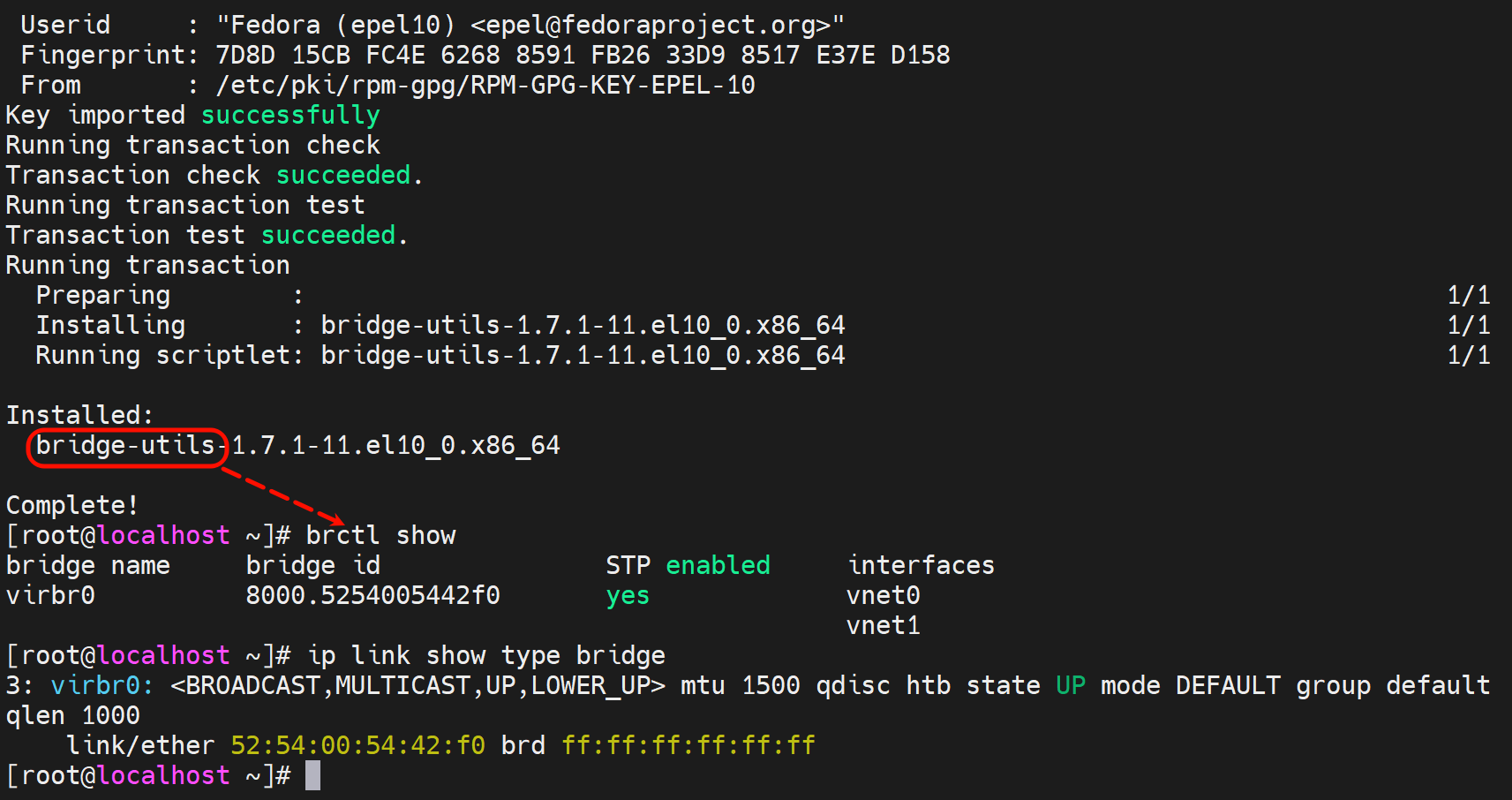Click the package name on the 'Running scriptlet' line
Viewport: 1512px width, 800px height.
[x=583, y=355]
